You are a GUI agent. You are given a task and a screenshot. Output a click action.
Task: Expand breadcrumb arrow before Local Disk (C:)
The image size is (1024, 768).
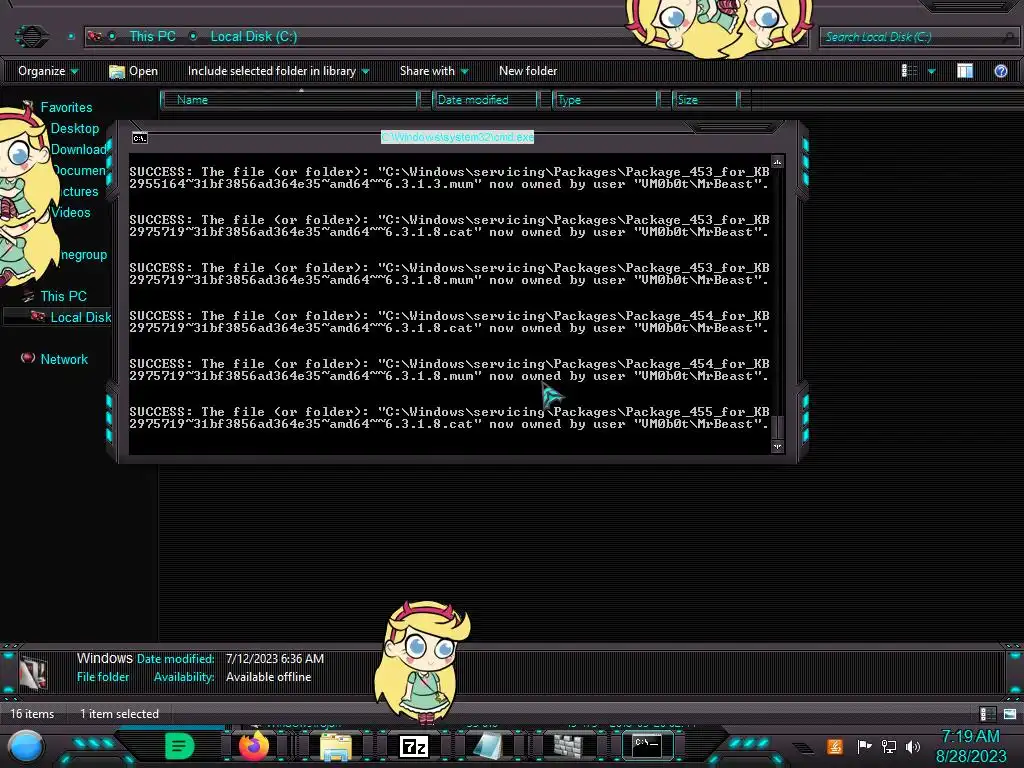coord(193,37)
